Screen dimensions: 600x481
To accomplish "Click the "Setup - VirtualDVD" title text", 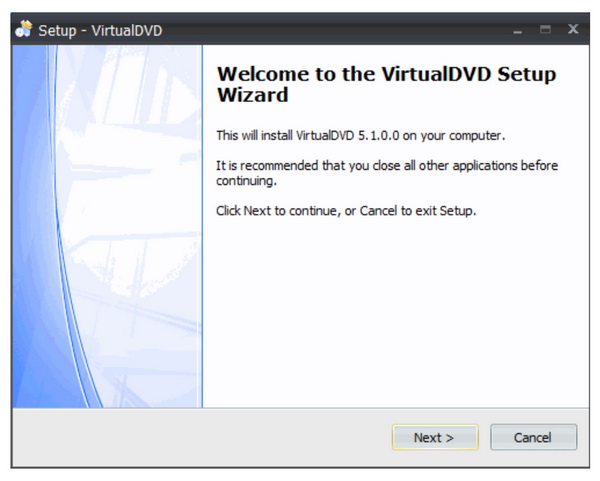I will pos(100,30).
